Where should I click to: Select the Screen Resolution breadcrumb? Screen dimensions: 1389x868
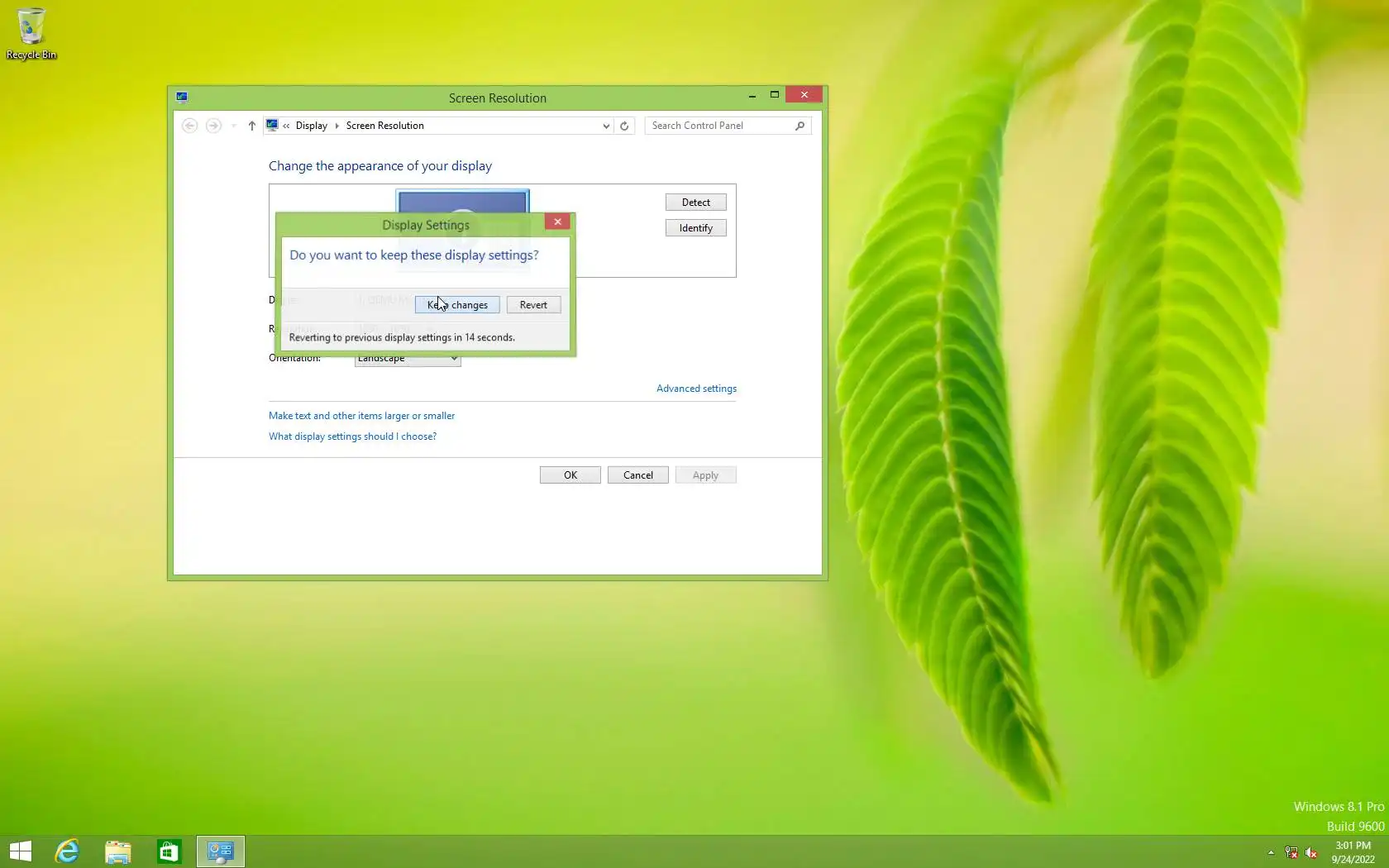pyautogui.click(x=385, y=126)
